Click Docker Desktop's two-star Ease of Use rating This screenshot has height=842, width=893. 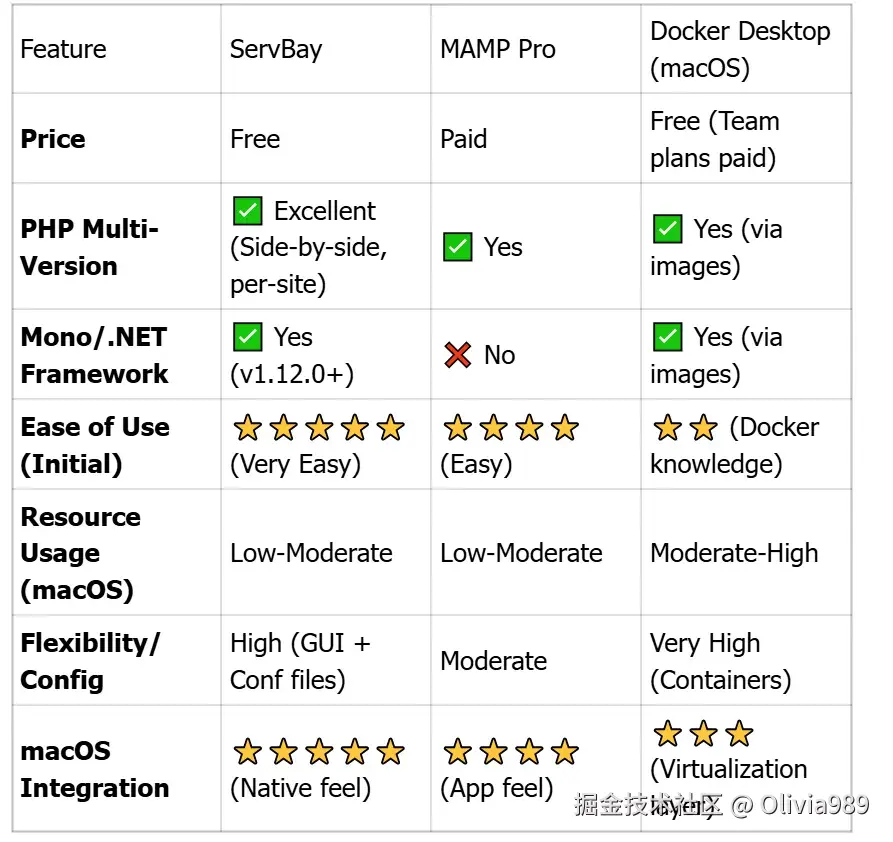pyautogui.click(x=685, y=428)
